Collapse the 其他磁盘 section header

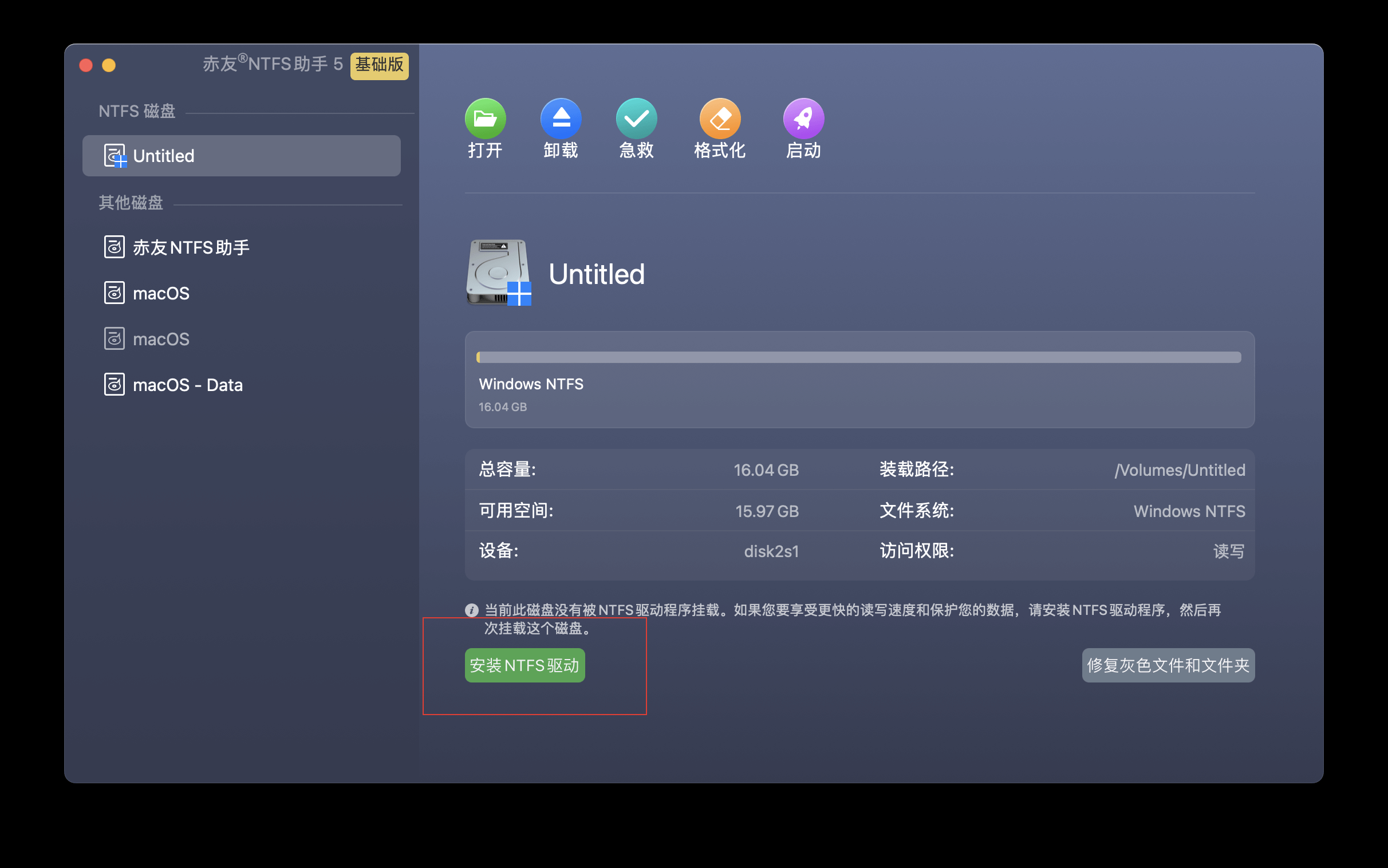coord(131,203)
